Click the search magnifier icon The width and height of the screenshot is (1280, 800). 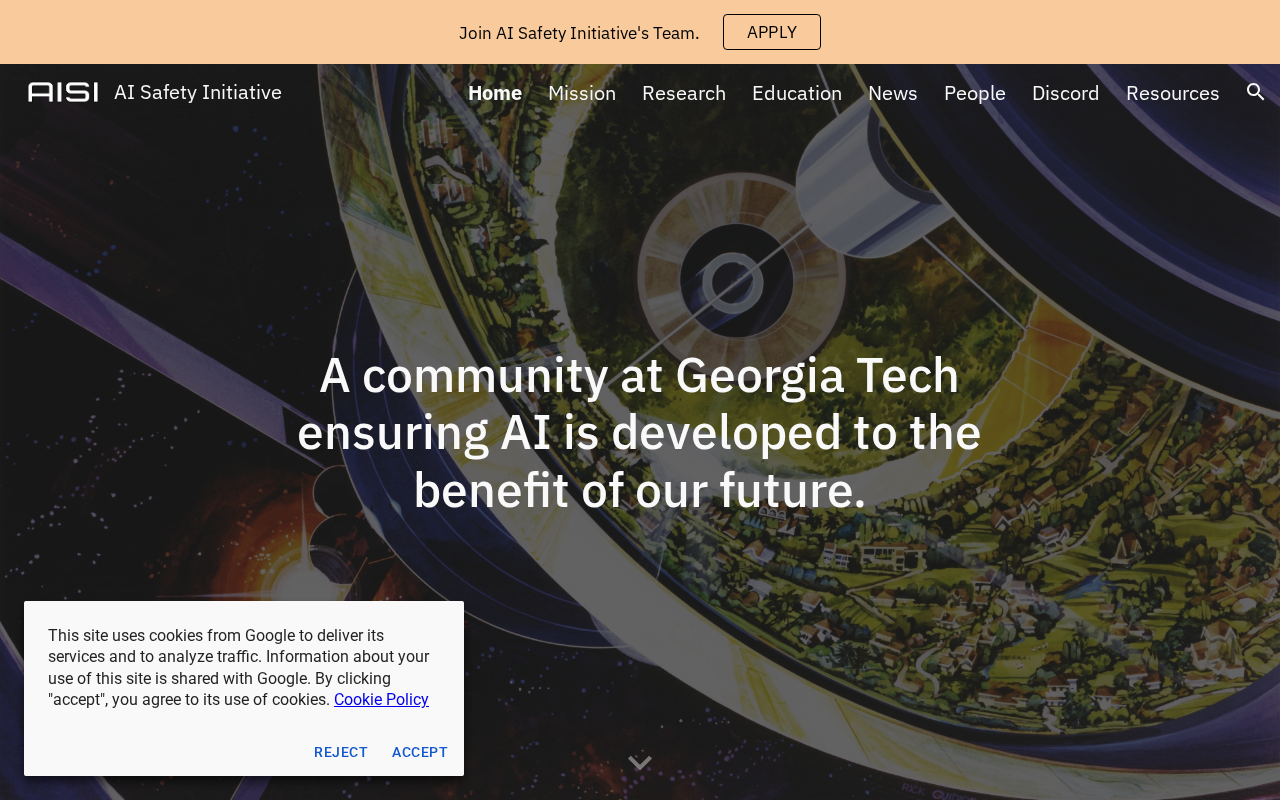tap(1256, 92)
